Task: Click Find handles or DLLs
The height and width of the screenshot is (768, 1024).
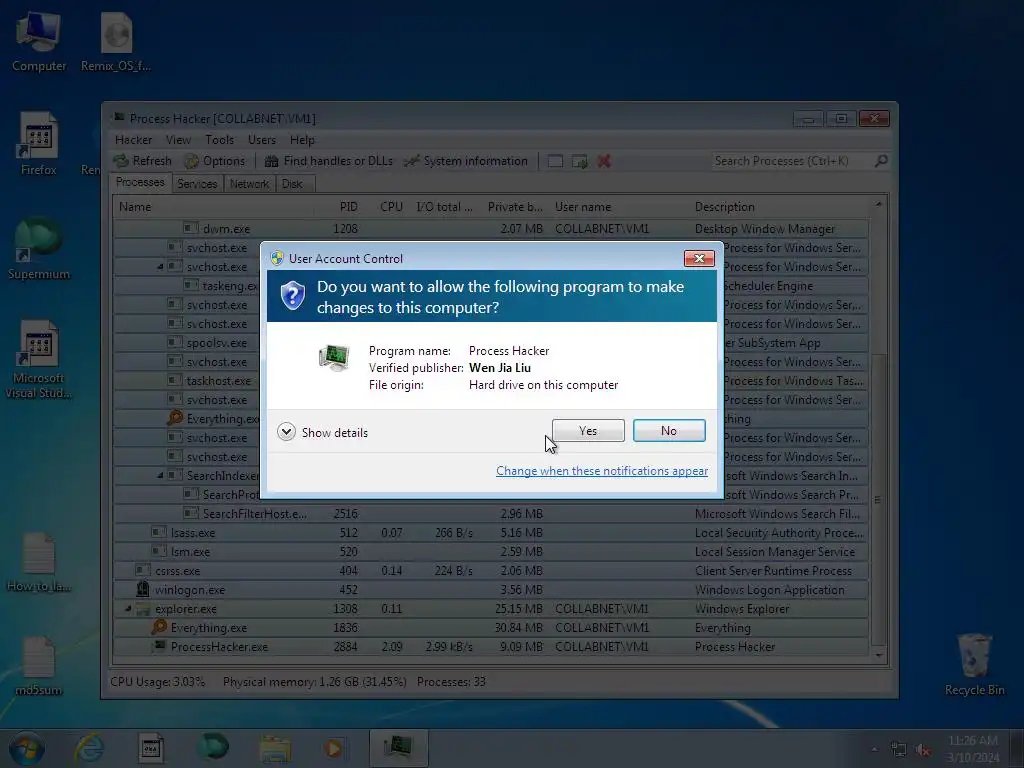Action: pos(329,161)
